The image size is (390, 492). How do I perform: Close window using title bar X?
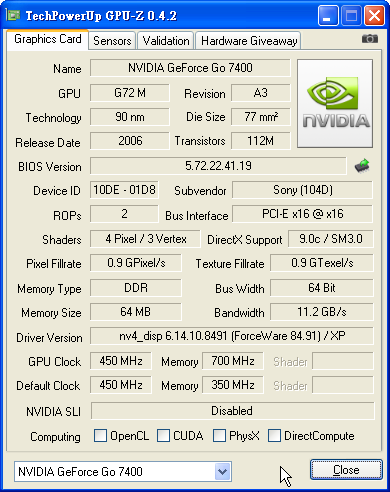(374, 15)
